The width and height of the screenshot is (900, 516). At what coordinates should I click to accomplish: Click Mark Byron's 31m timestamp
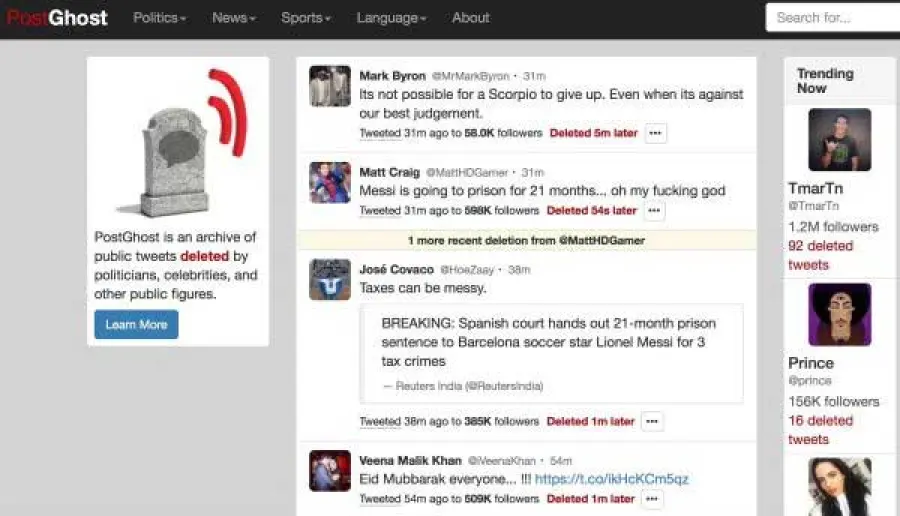tap(534, 76)
